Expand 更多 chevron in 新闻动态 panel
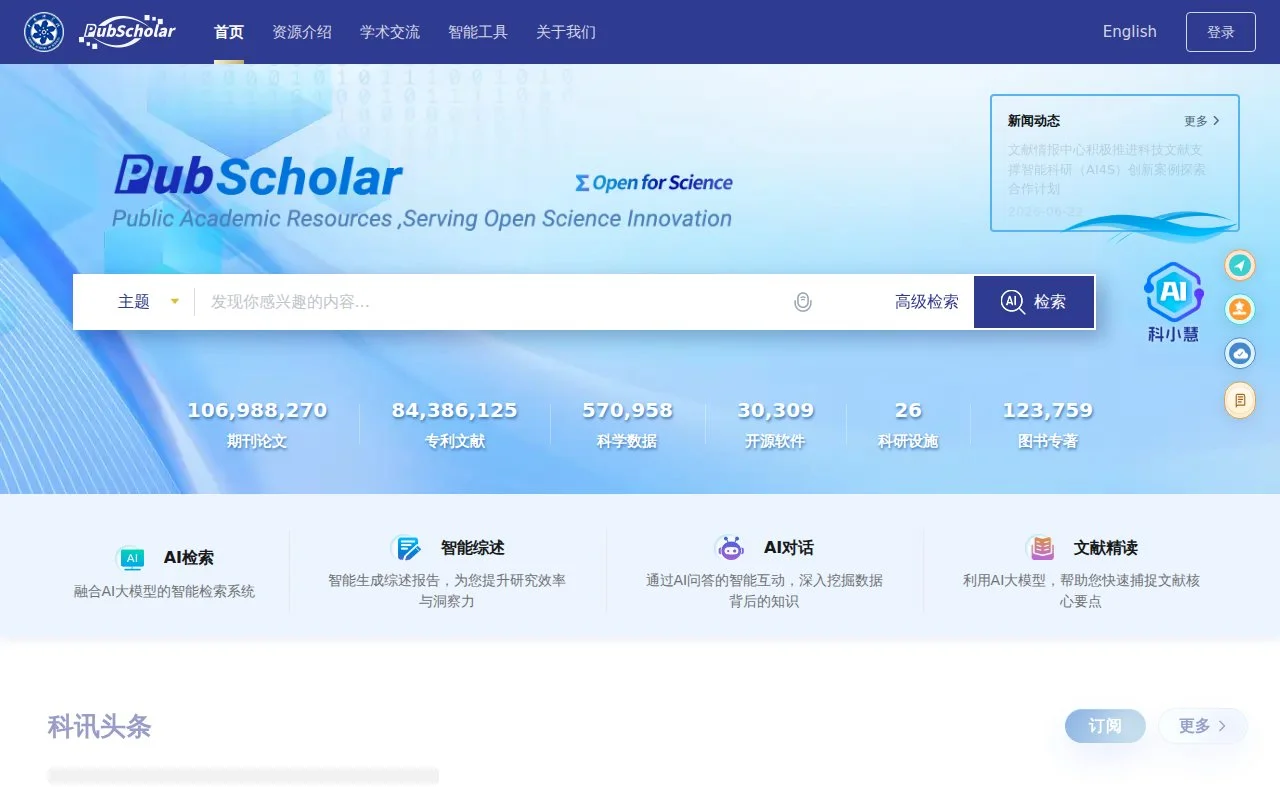Screen dimensions: 1280x800 (x=1202, y=121)
